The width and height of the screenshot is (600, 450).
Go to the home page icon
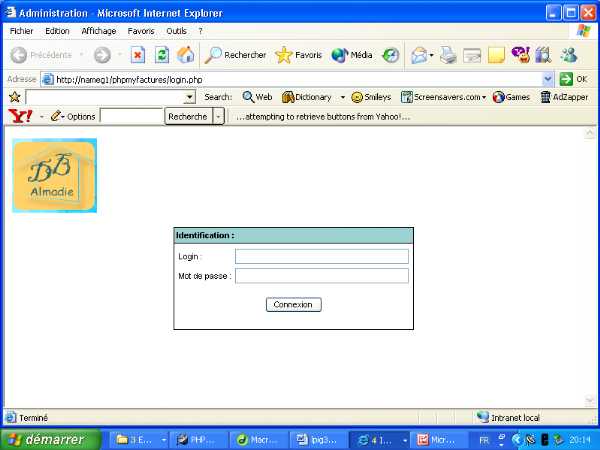pos(186,55)
